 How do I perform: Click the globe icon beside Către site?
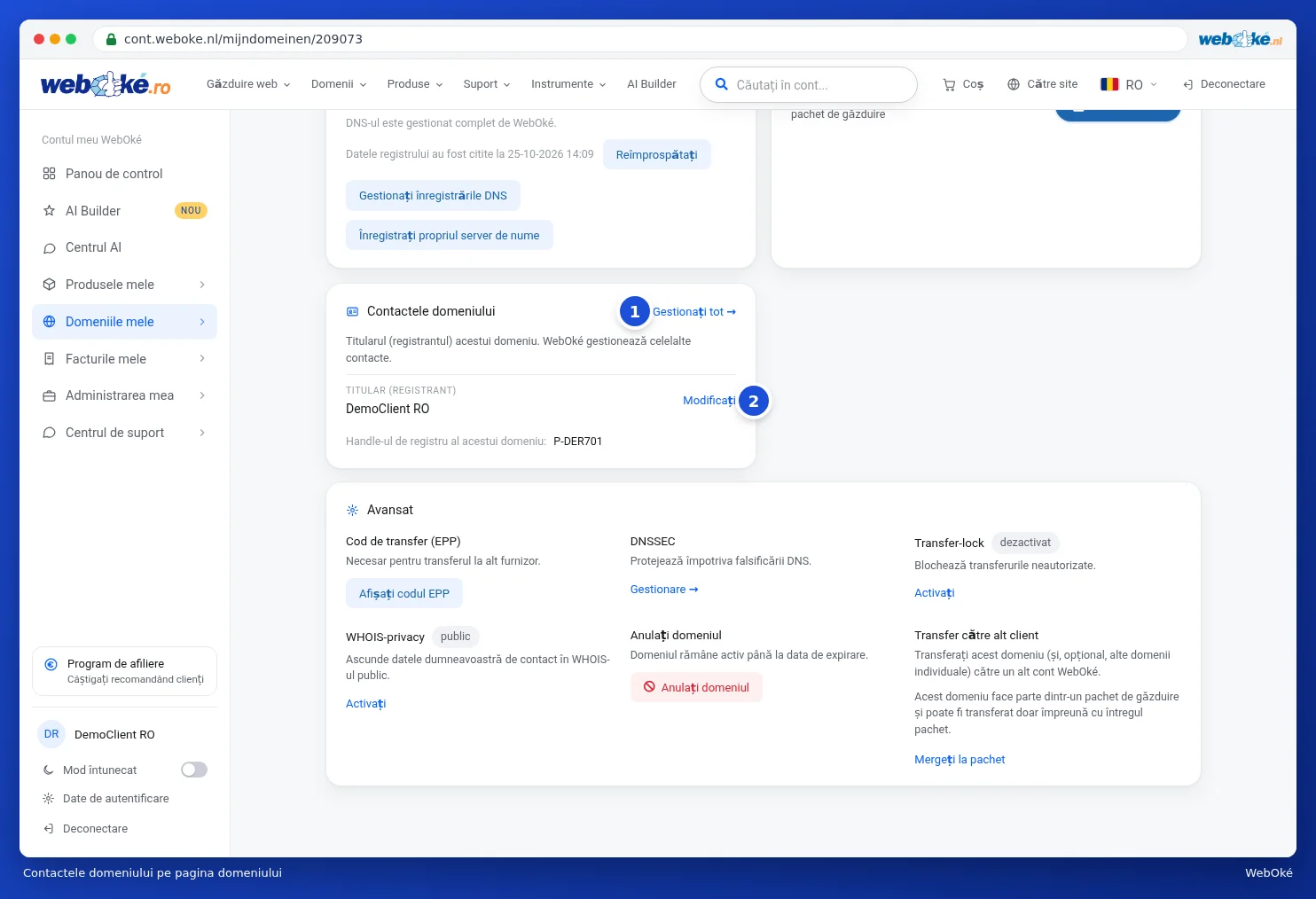tap(1014, 84)
